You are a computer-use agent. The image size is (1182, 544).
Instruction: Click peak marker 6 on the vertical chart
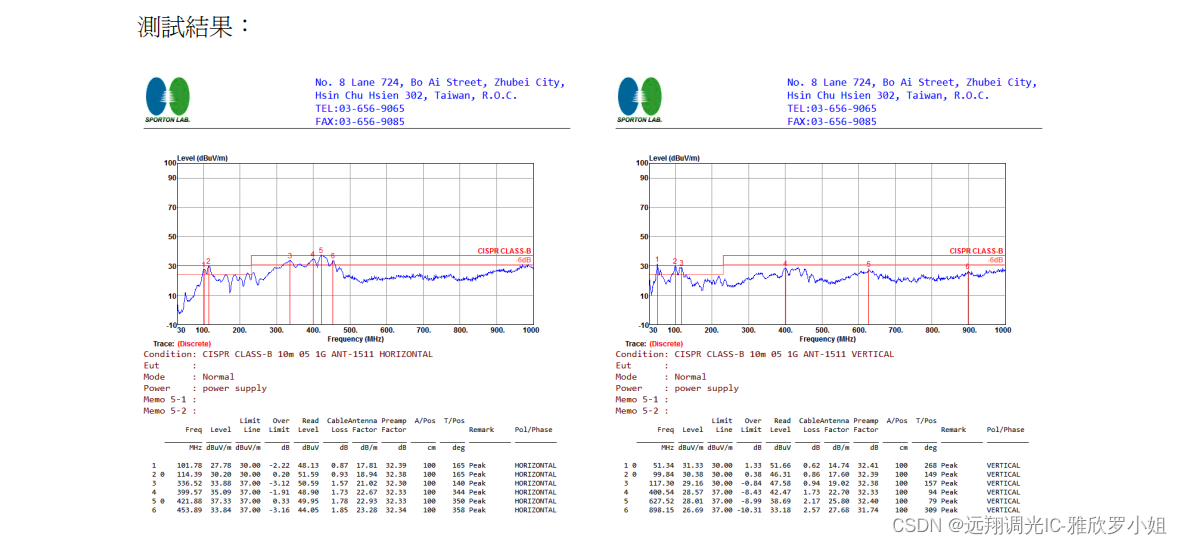tap(968, 267)
